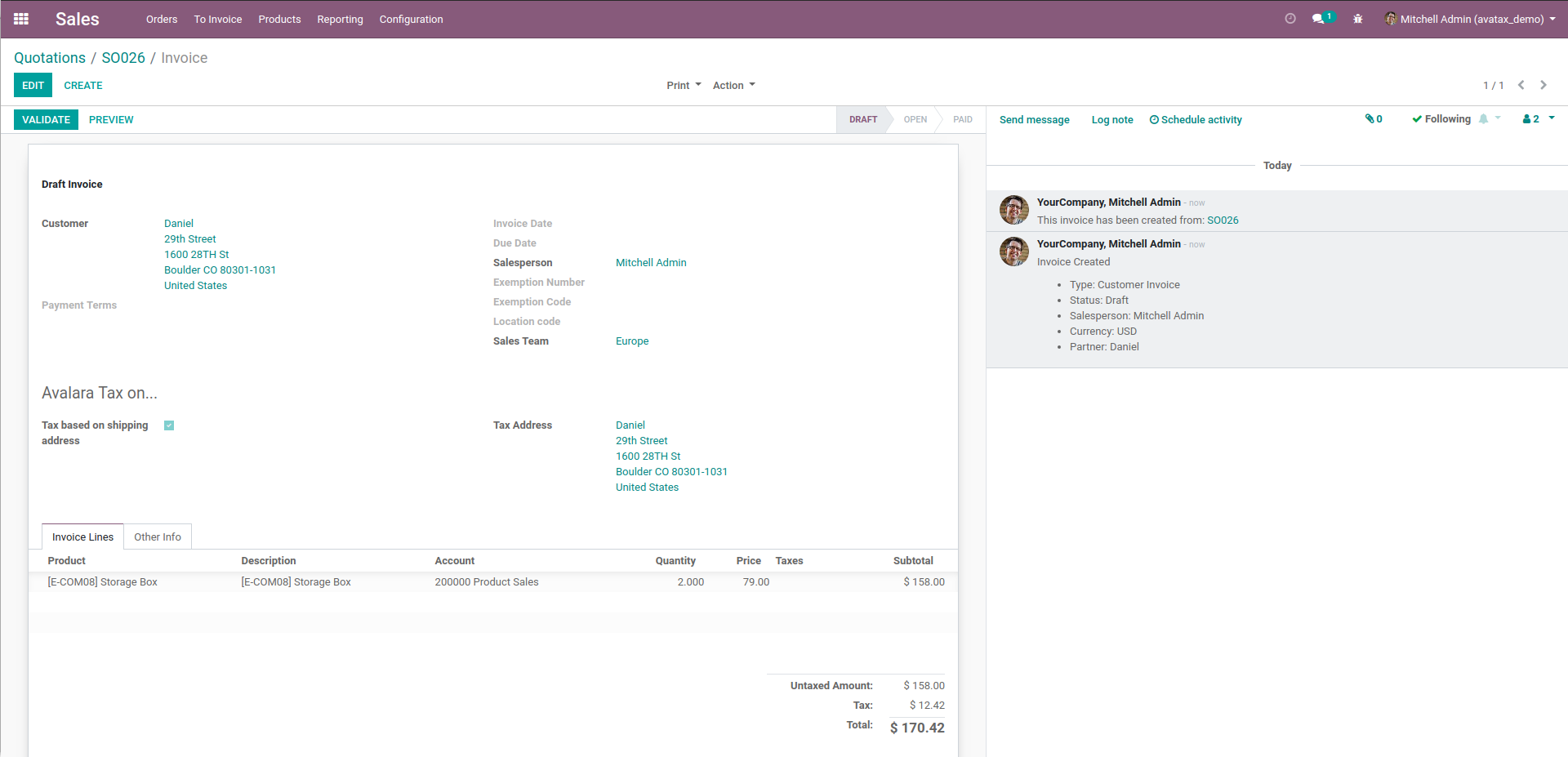
Task: Switch to the Other Info tab
Action: [x=158, y=537]
